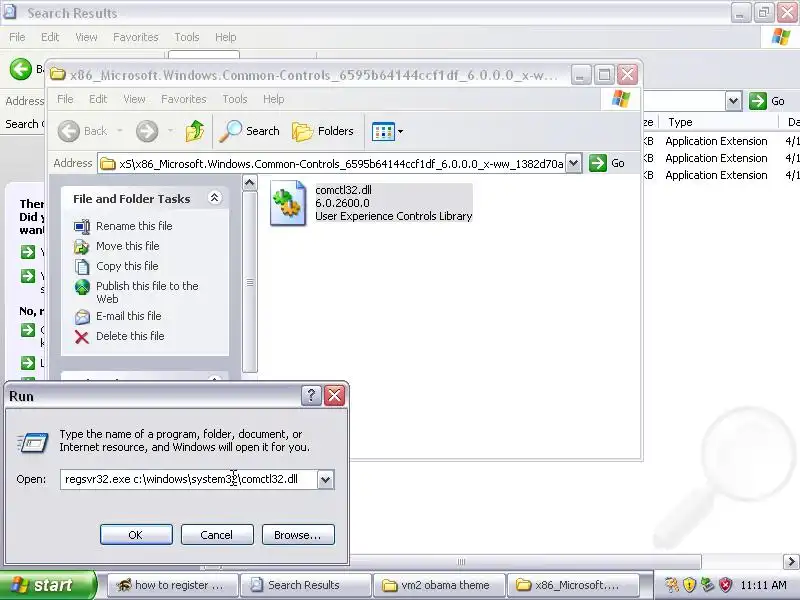The width and height of the screenshot is (800, 600).
Task: Click the Type column header in Search Results
Action: tap(717, 122)
